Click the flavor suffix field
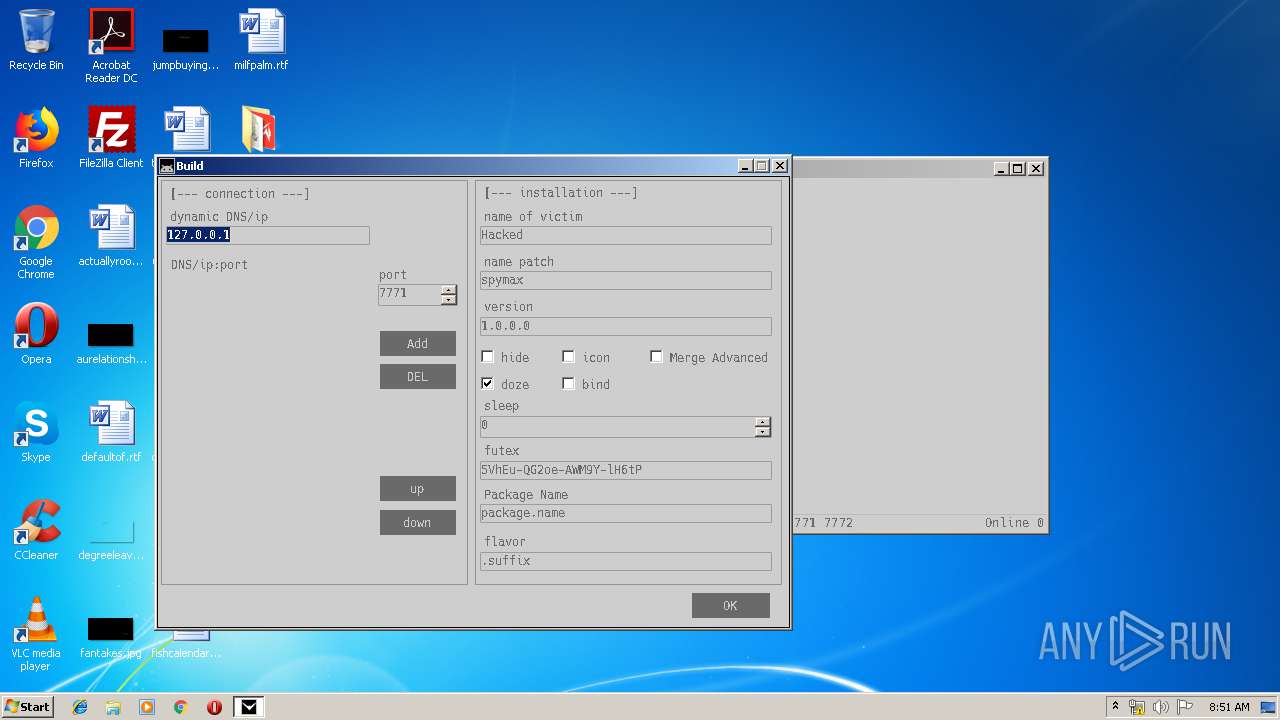This screenshot has height=720, width=1280. click(626, 561)
